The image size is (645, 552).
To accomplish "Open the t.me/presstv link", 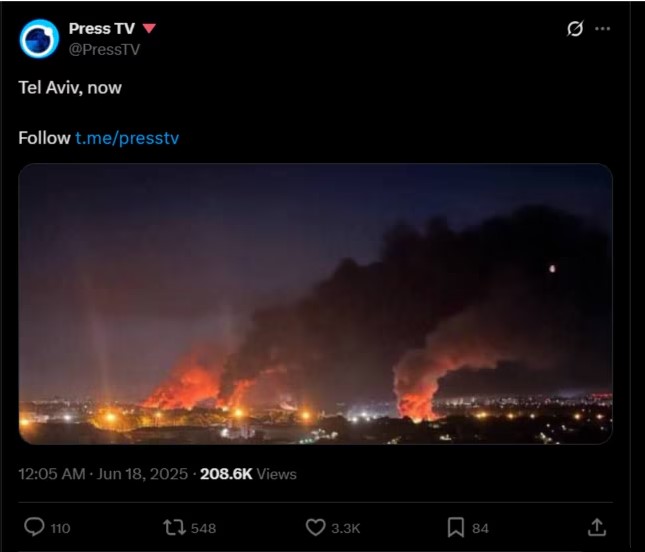I will click(x=127, y=138).
